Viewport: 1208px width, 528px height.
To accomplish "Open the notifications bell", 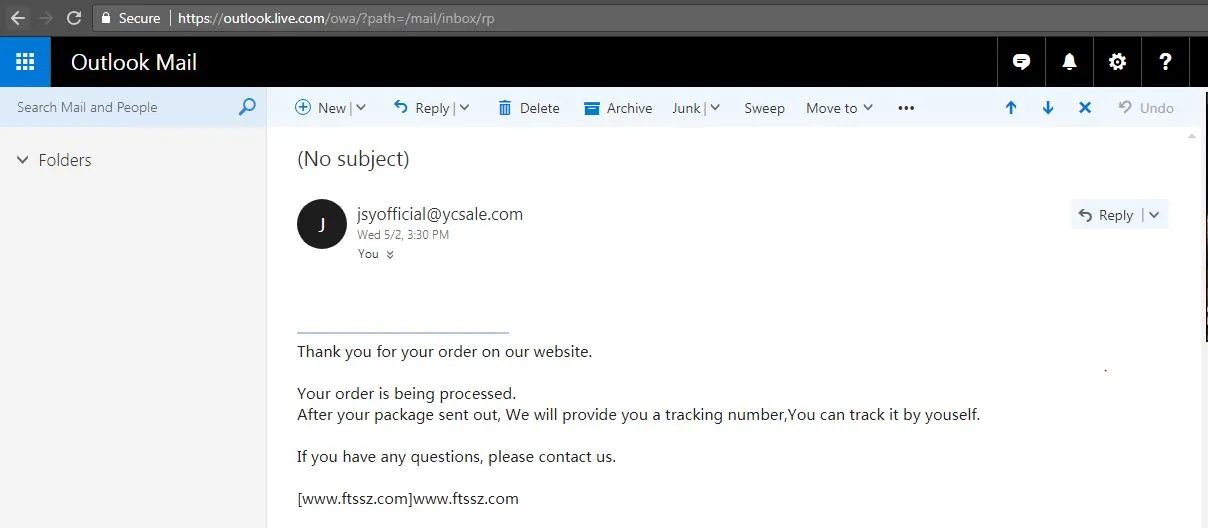I will pos(1069,62).
